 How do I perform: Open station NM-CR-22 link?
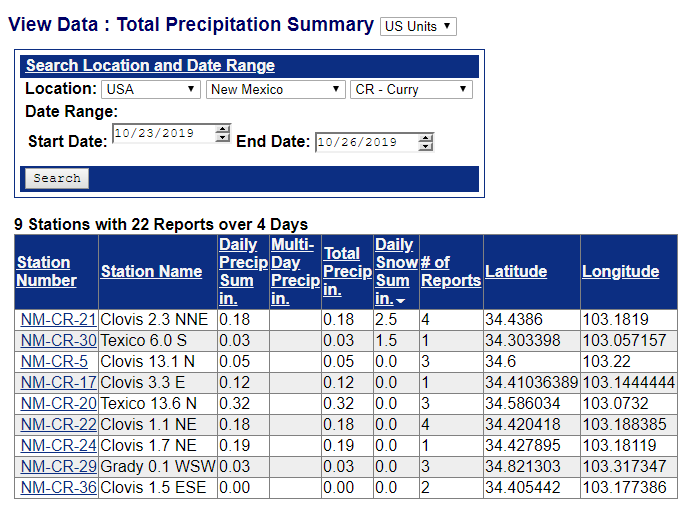point(58,424)
